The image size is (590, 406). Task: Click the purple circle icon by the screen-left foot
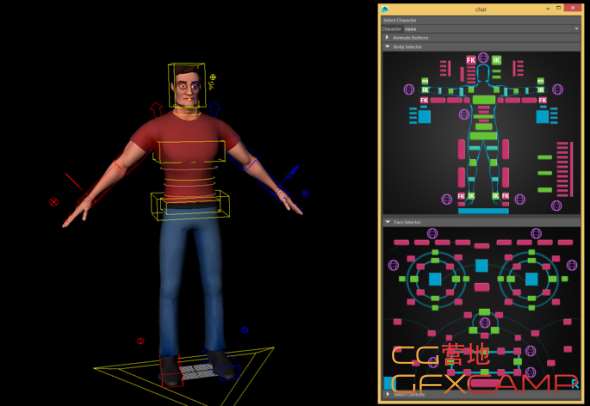pyautogui.click(x=447, y=199)
